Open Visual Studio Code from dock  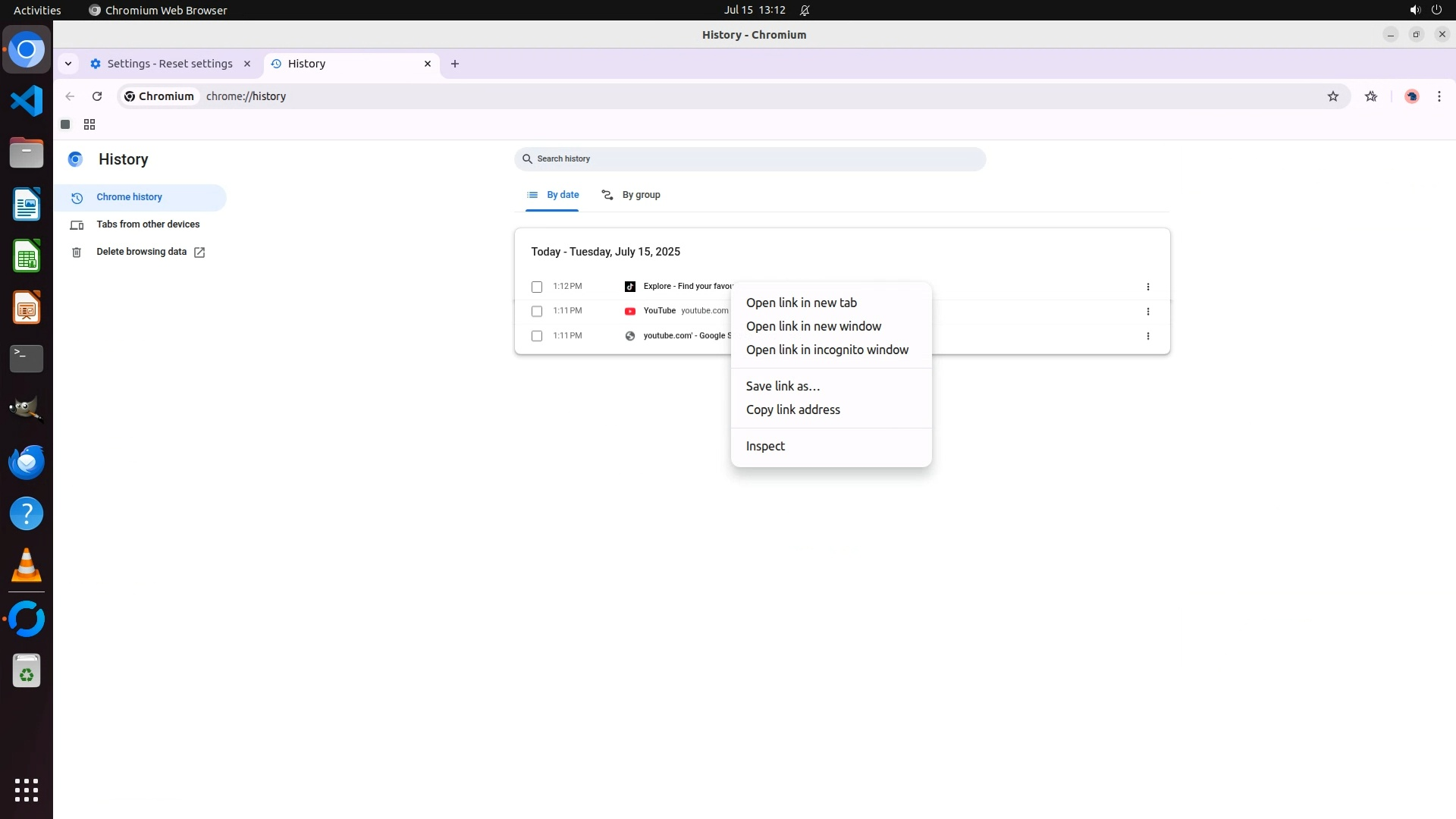(27, 101)
